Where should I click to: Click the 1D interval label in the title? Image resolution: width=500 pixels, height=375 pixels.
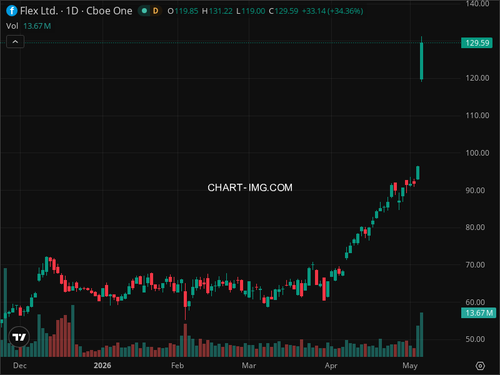coord(72,11)
